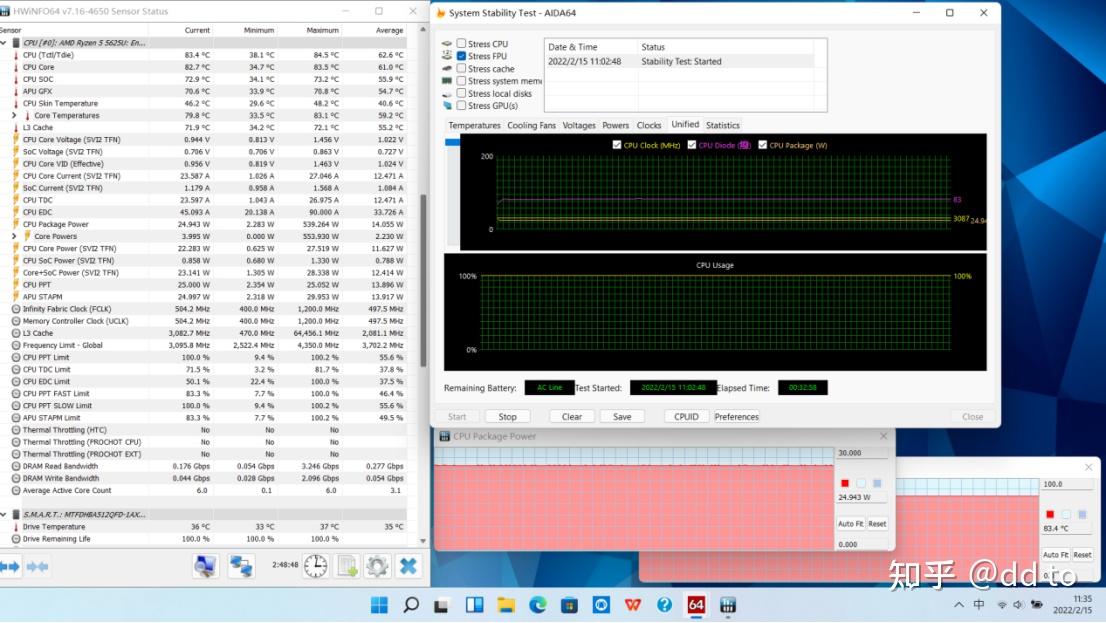Toggle CPU Clock (MHz) graph checkbox
This screenshot has width=1106, height=623.
pyautogui.click(x=617, y=145)
